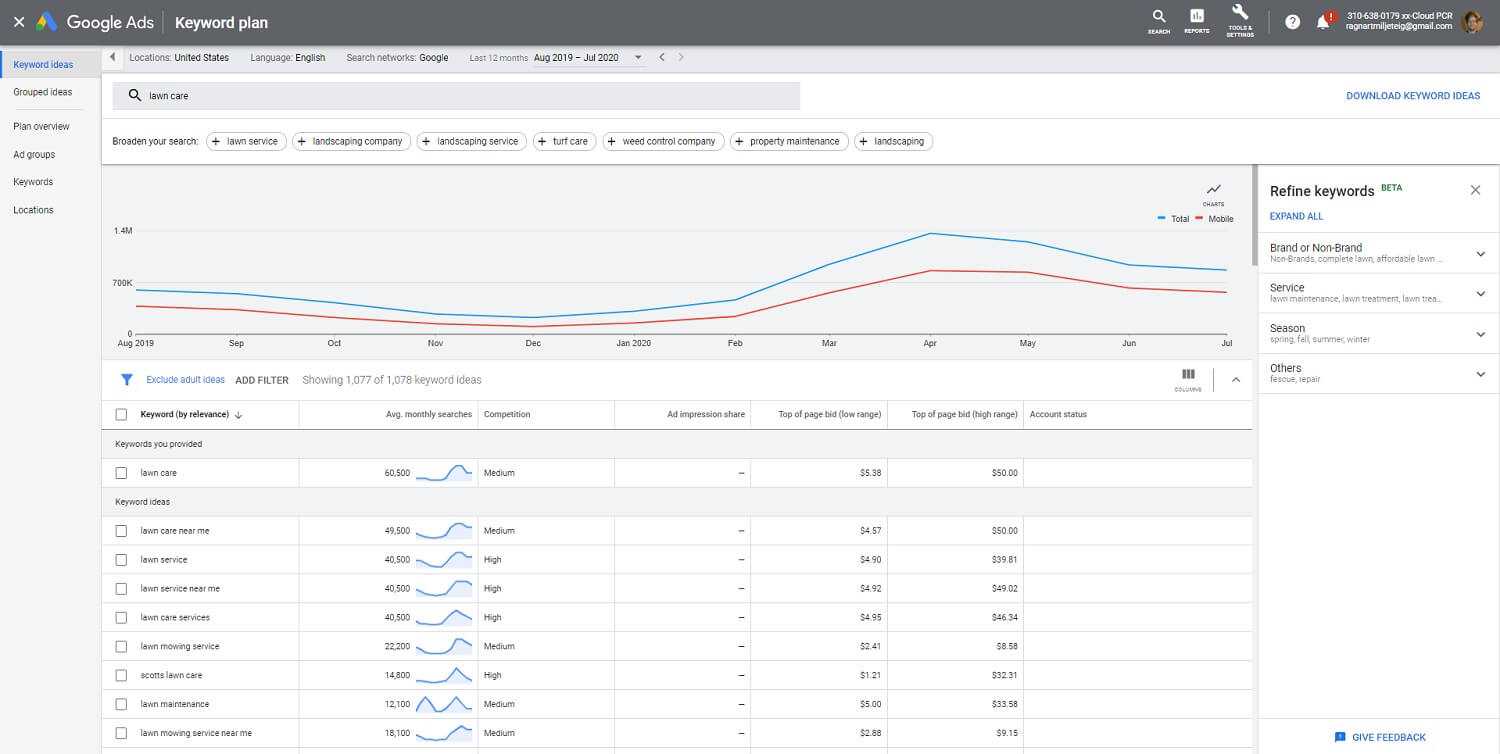The height and width of the screenshot is (754, 1500).
Task: Check 'lawn mowing service near me' checkbox
Action: (x=121, y=734)
